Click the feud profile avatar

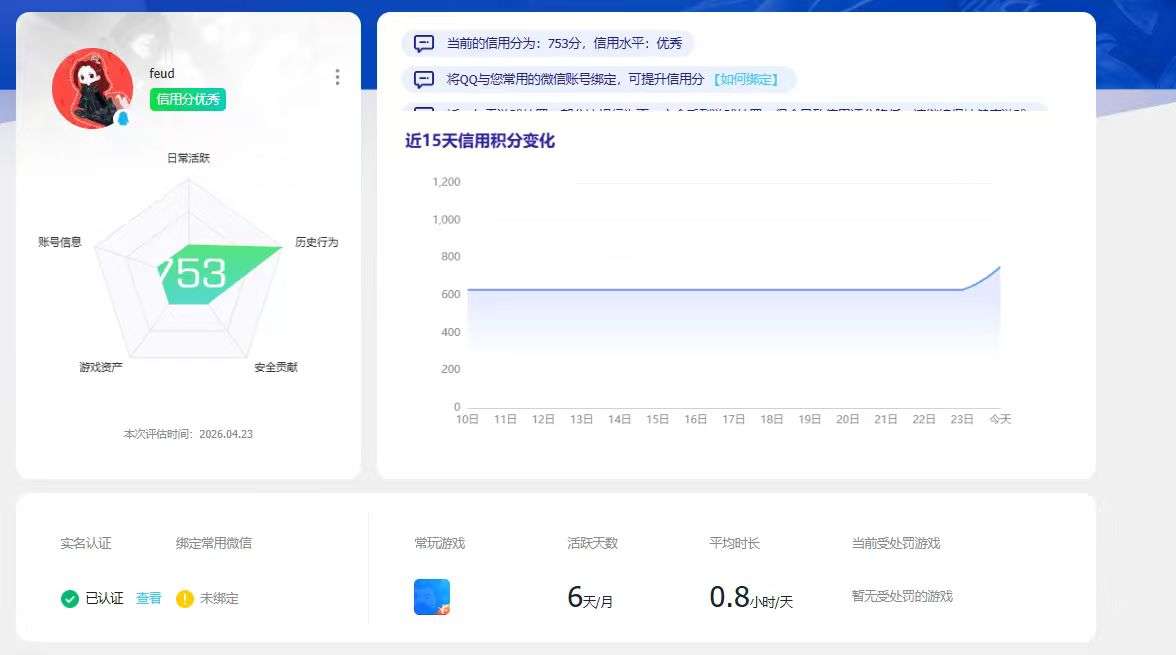point(92,89)
